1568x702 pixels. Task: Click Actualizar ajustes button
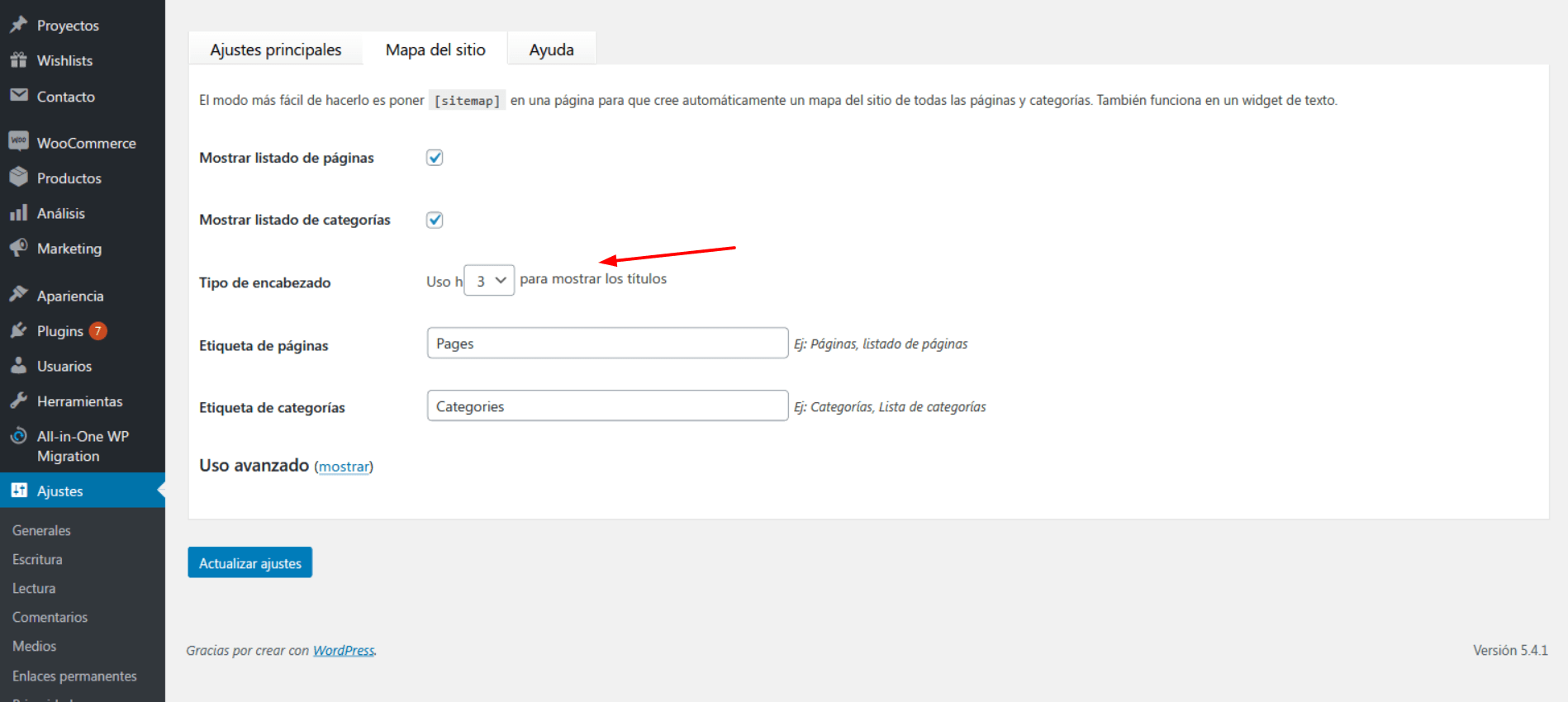(249, 562)
